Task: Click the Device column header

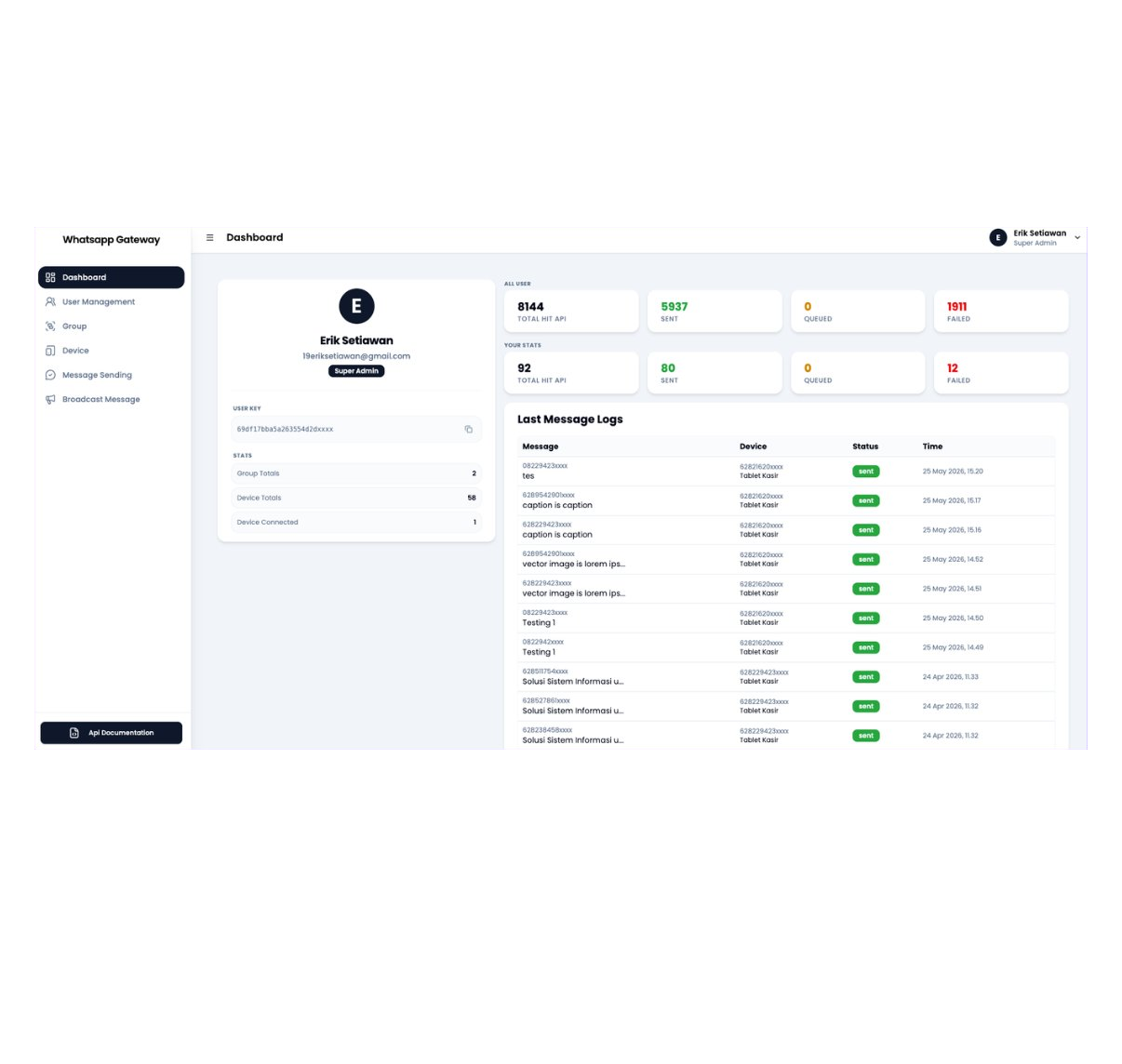Action: pos(754,446)
